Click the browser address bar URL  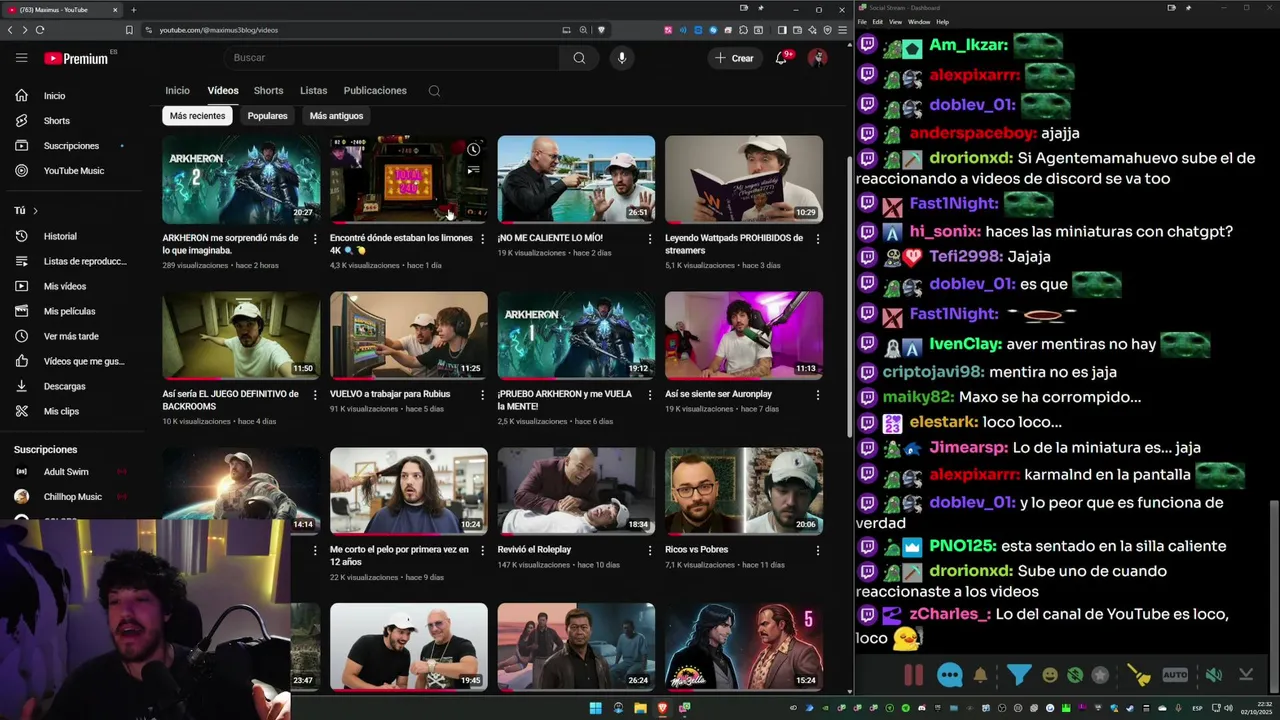[x=219, y=30]
